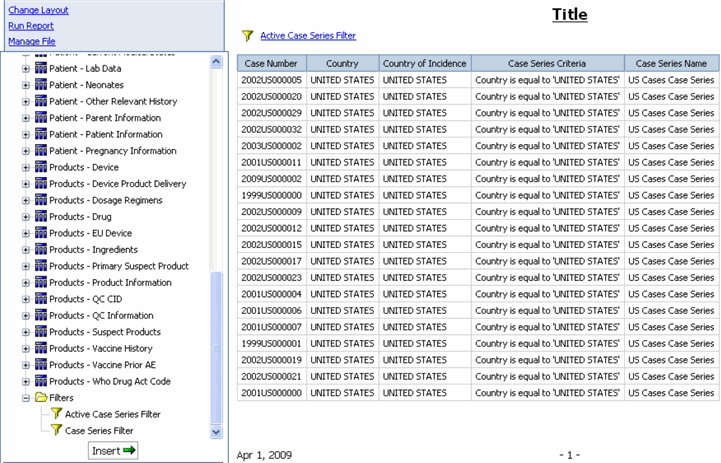The width and height of the screenshot is (721, 463).
Task: Open the Run Report link
Action: [x=31, y=26]
